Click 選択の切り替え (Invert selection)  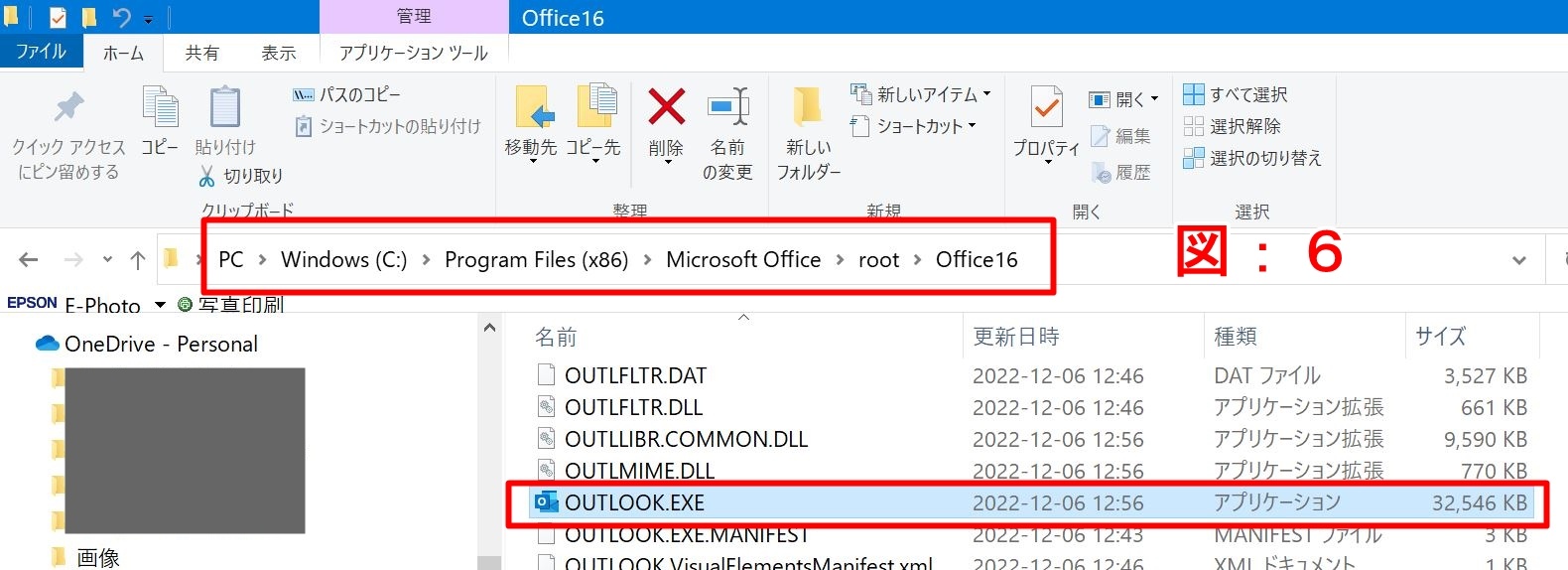(x=1252, y=158)
